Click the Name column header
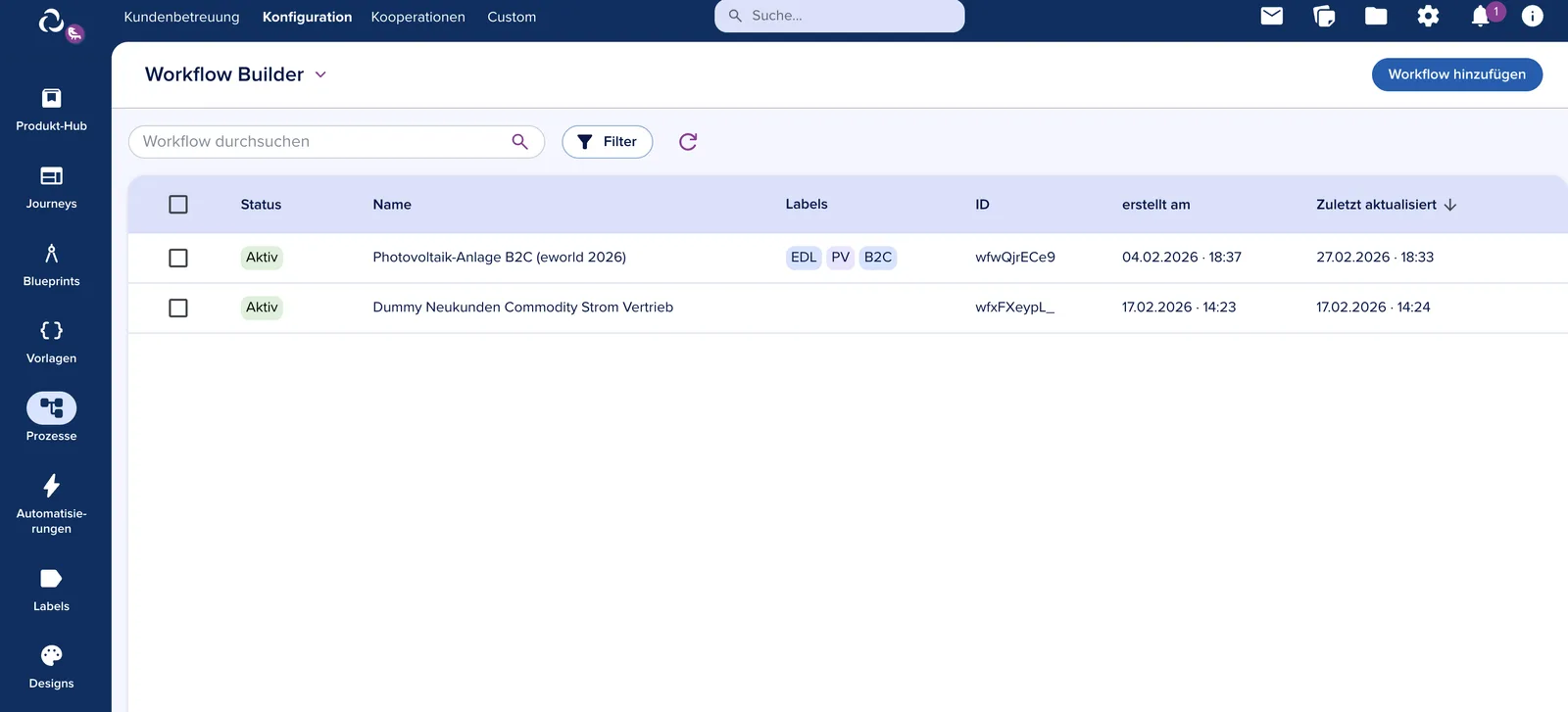This screenshot has height=712, width=1568. pos(392,205)
